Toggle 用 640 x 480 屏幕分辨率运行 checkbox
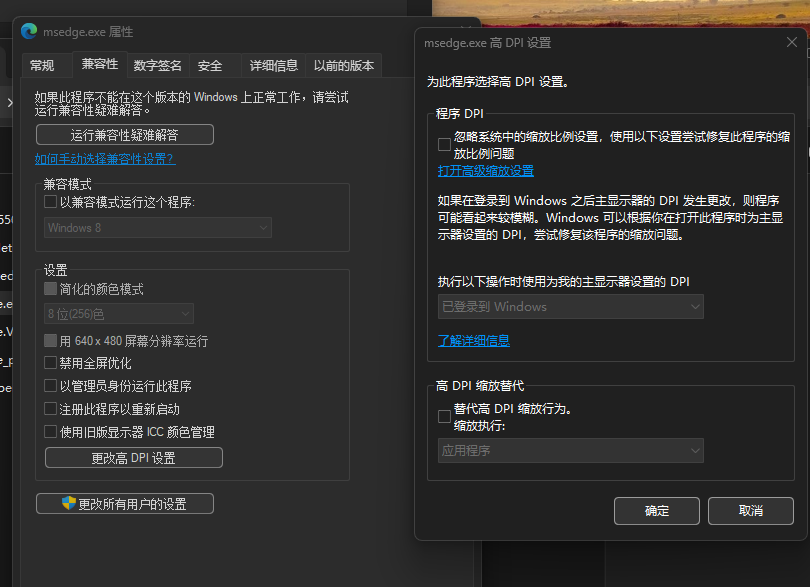This screenshot has height=587, width=810. tap(50, 340)
